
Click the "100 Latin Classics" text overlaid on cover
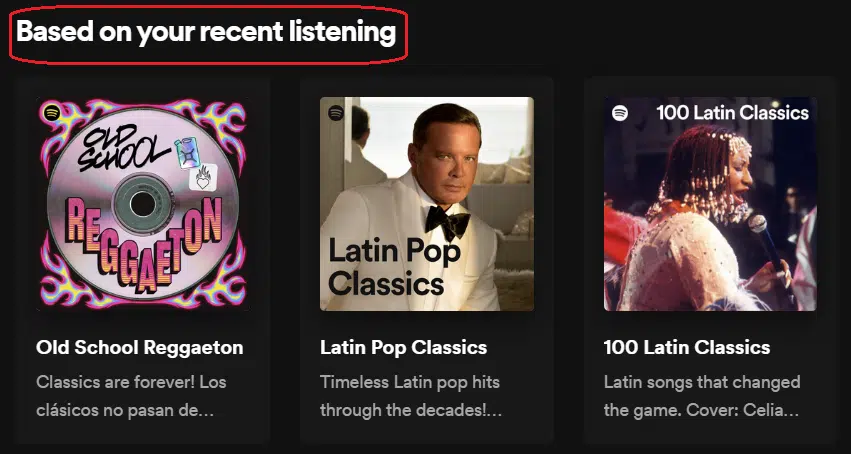(732, 113)
